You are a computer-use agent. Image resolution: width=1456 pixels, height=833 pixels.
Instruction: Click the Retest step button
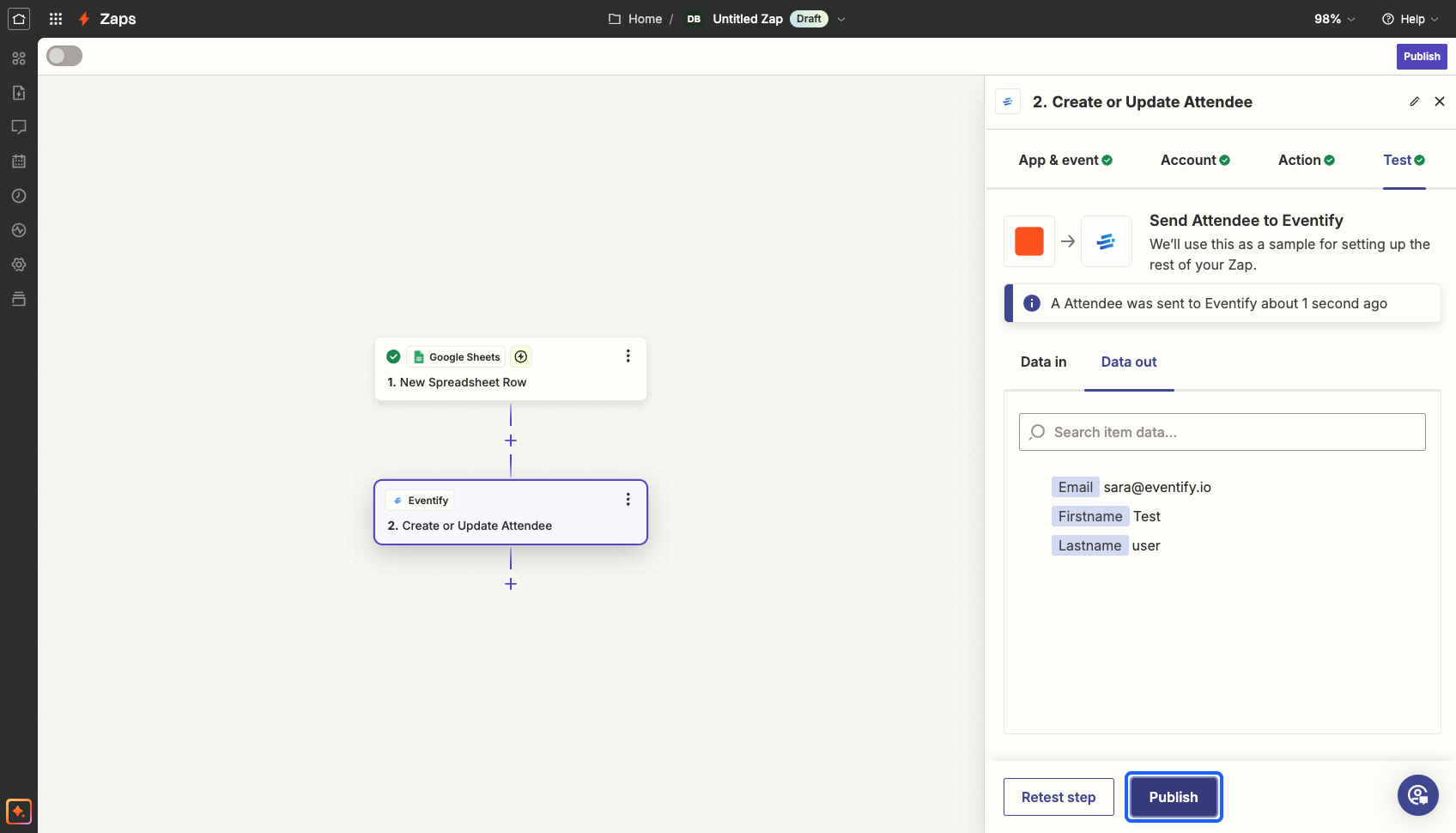(1059, 797)
